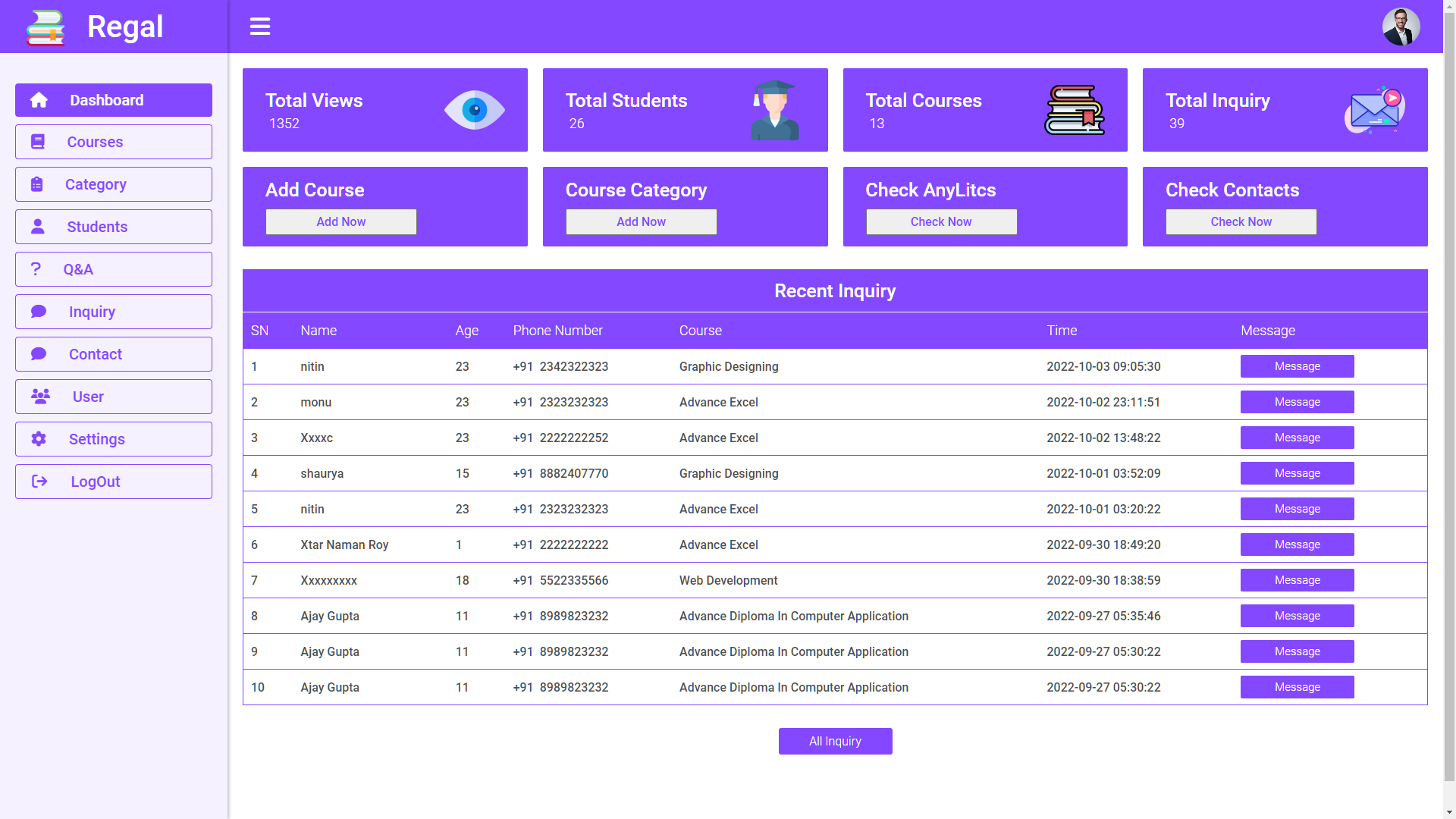1456x819 pixels.
Task: Click the logout arrow icon
Action: (x=39, y=482)
